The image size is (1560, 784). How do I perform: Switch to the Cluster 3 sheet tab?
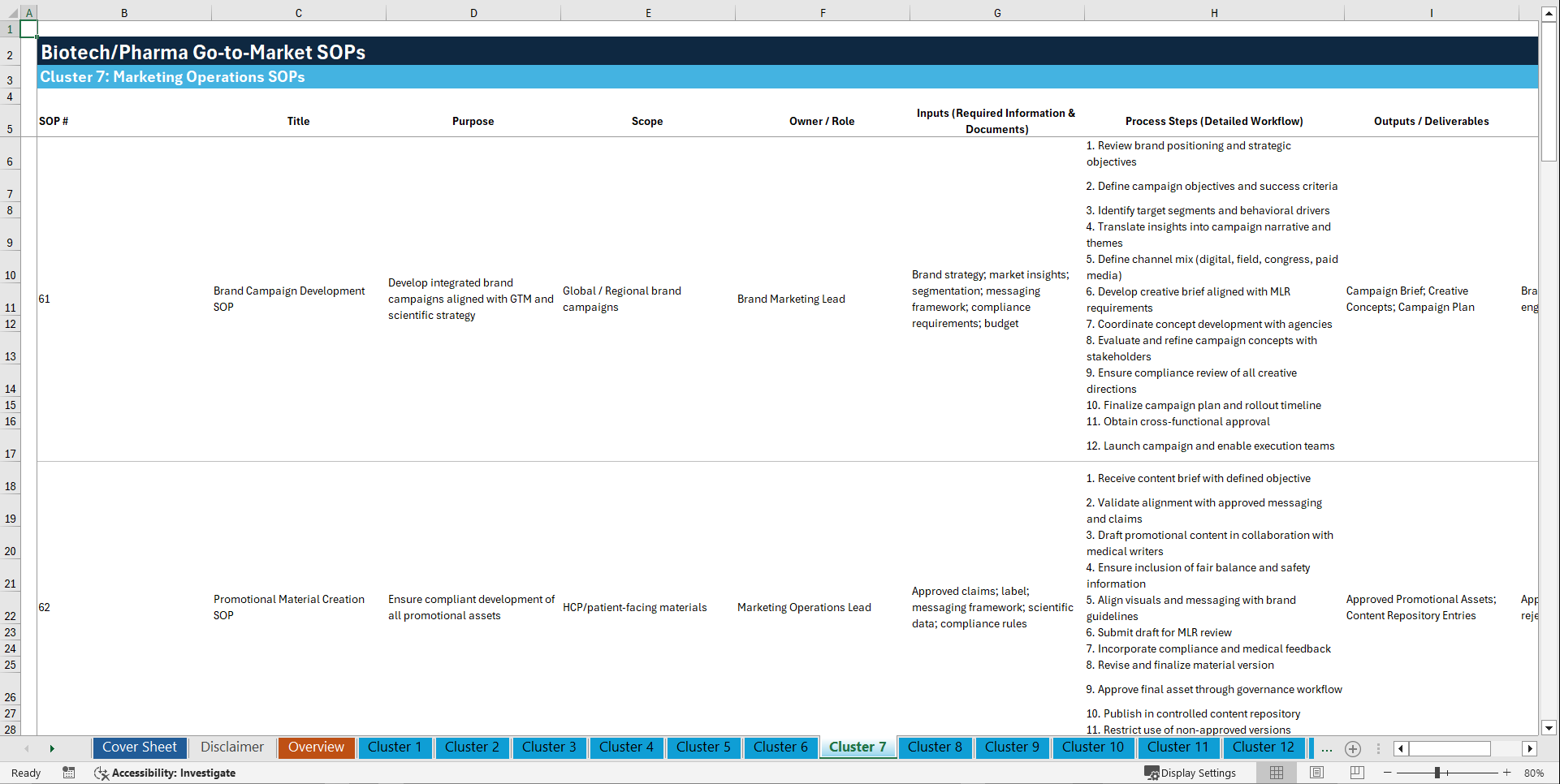(549, 747)
